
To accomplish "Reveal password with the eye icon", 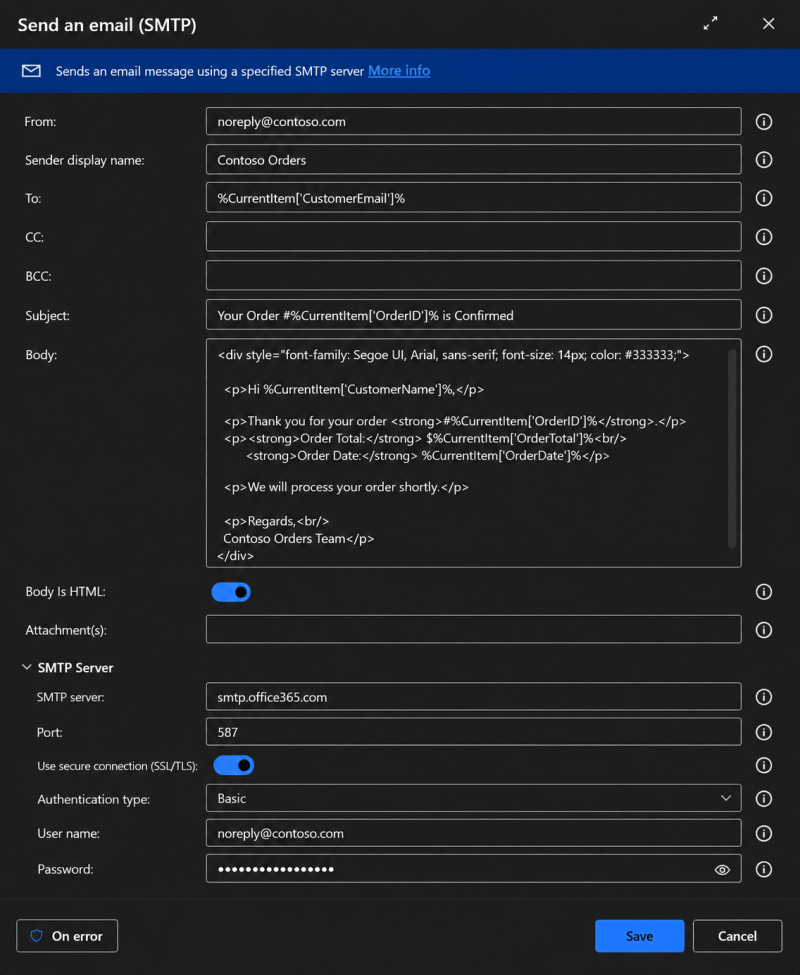I will coord(722,870).
